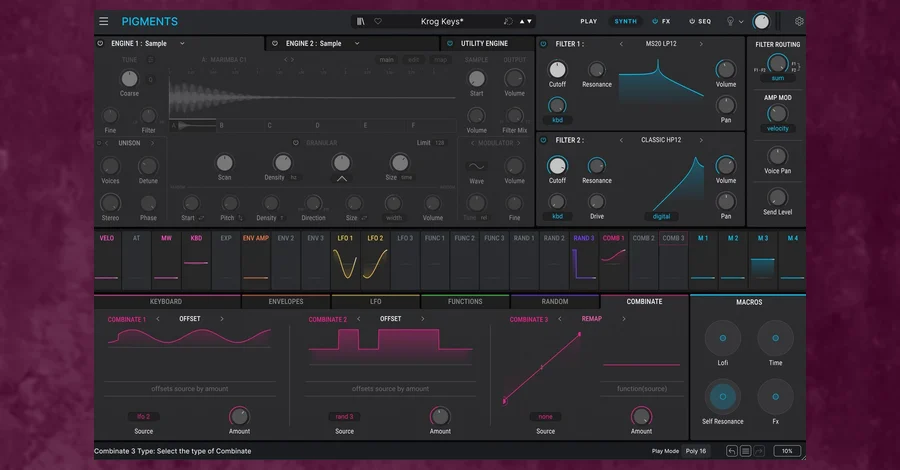Toggle the FX power icon

click(x=655, y=21)
